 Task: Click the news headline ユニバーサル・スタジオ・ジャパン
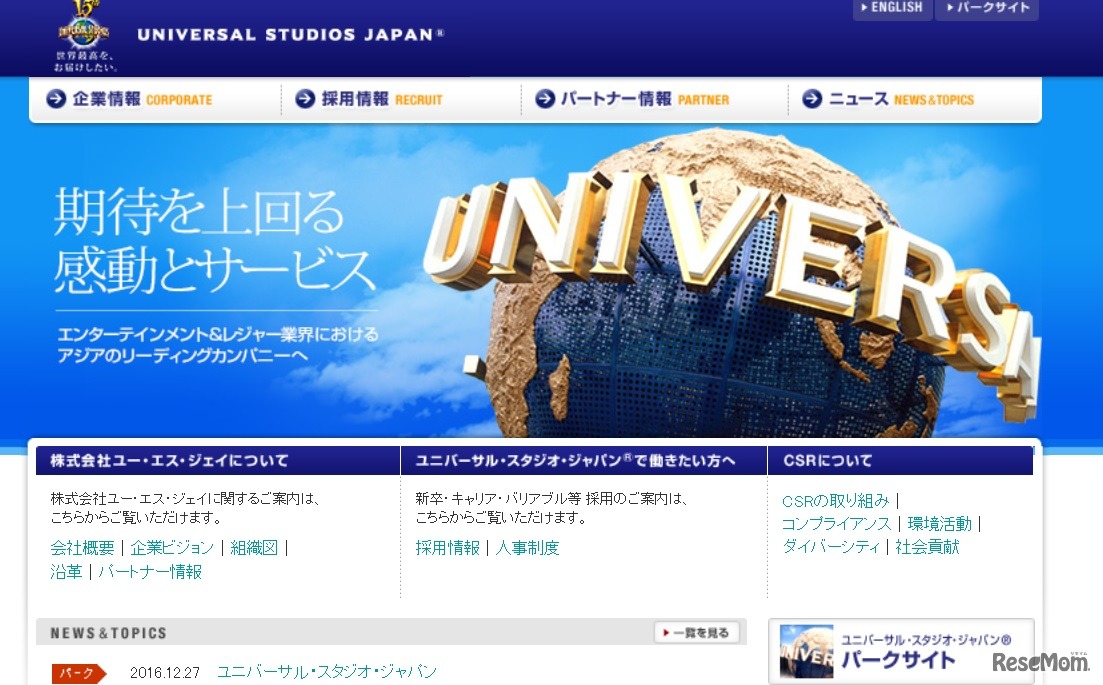pyautogui.click(x=327, y=673)
